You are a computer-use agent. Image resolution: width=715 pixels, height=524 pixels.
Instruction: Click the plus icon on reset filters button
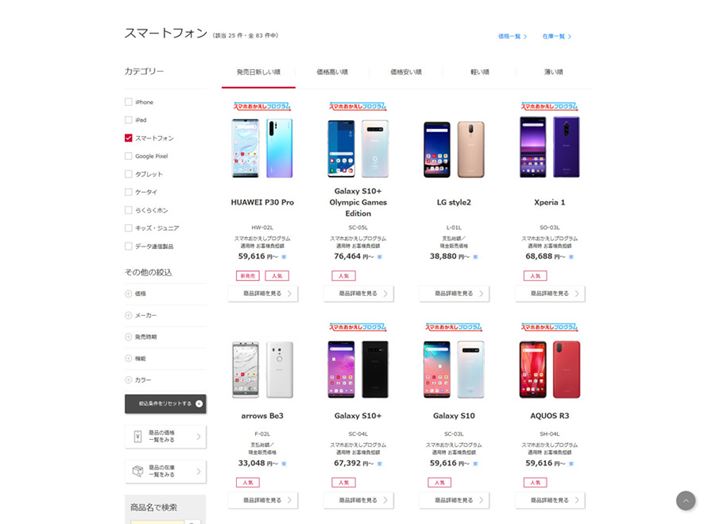click(199, 404)
